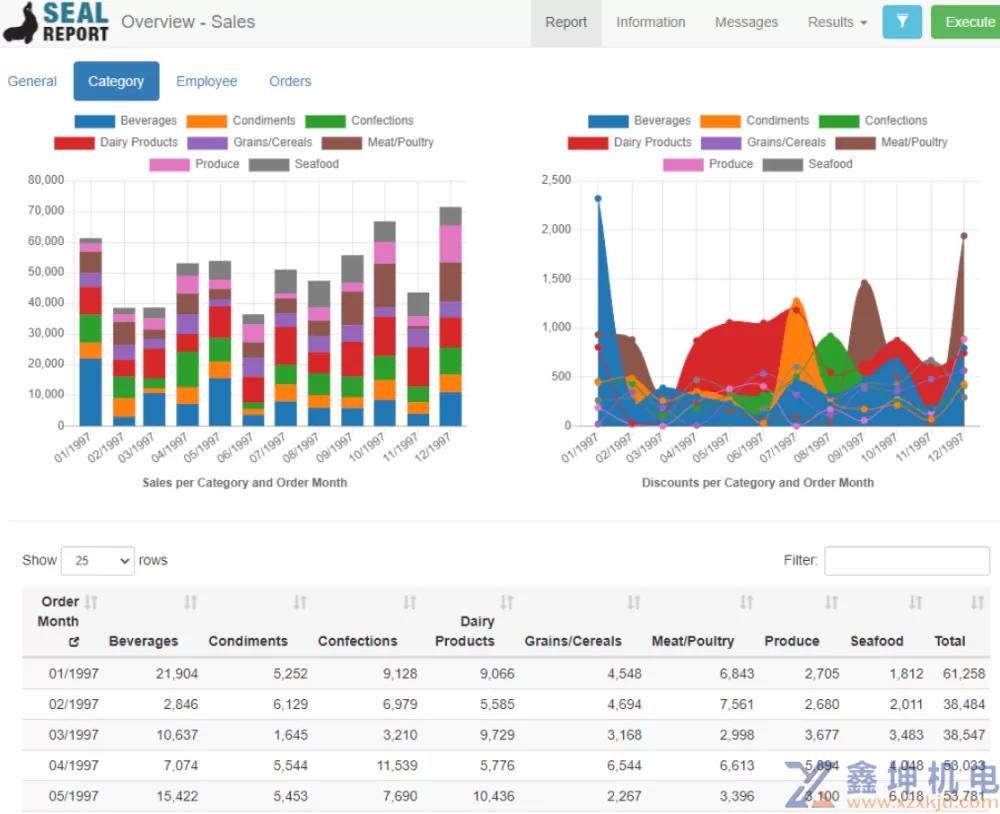Toggle Confections in discounts chart legend
Image resolution: width=1000 pixels, height=814 pixels.
874,121
